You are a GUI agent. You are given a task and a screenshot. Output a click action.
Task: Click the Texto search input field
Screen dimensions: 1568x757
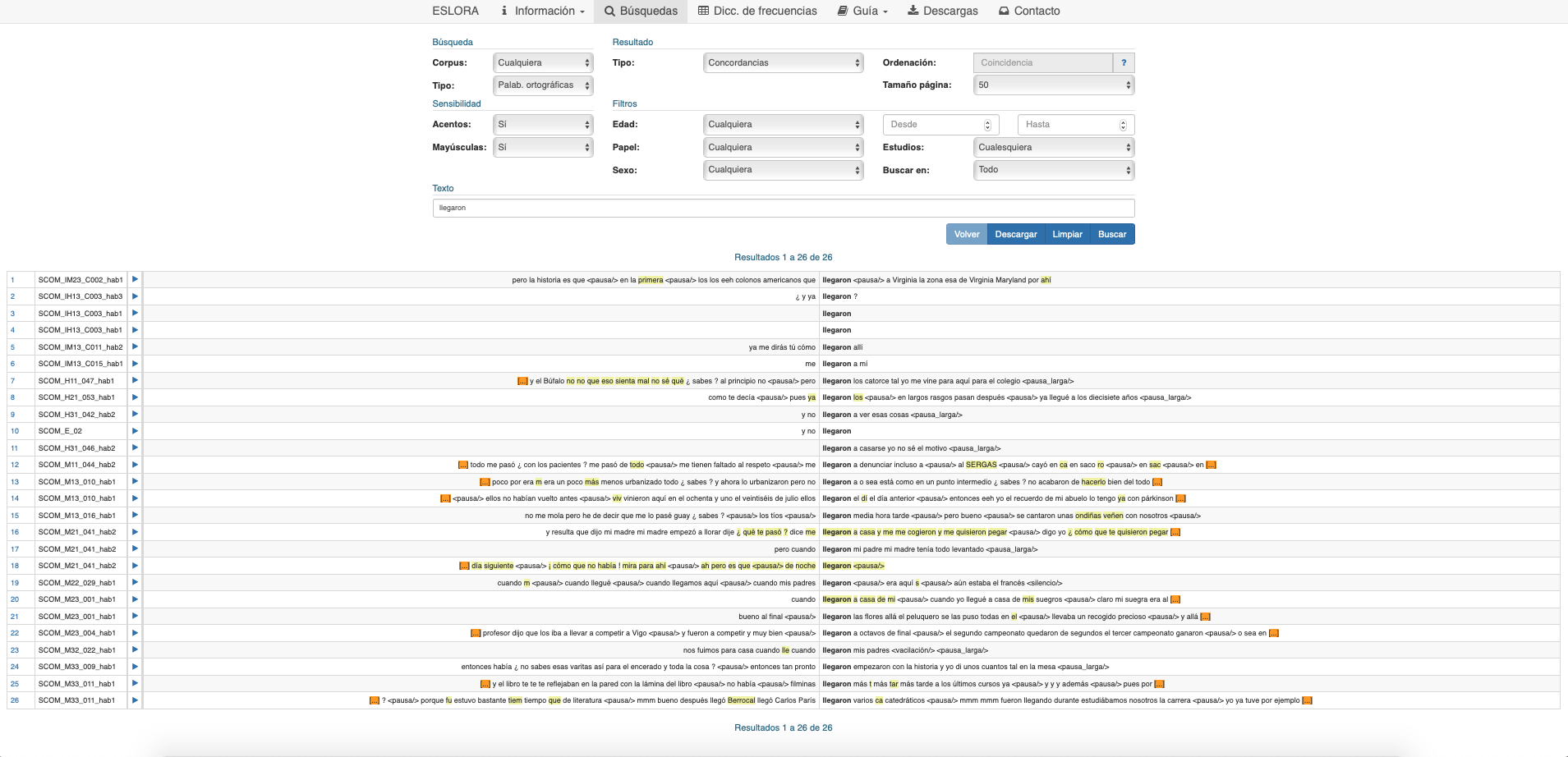point(783,209)
